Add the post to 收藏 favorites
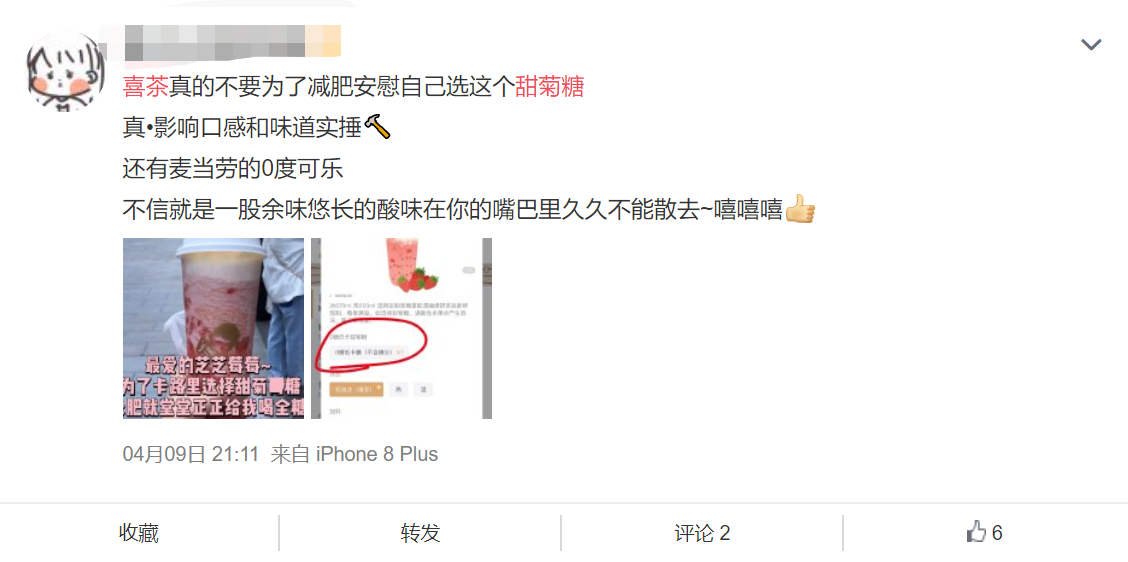This screenshot has width=1128, height=562. (x=139, y=533)
